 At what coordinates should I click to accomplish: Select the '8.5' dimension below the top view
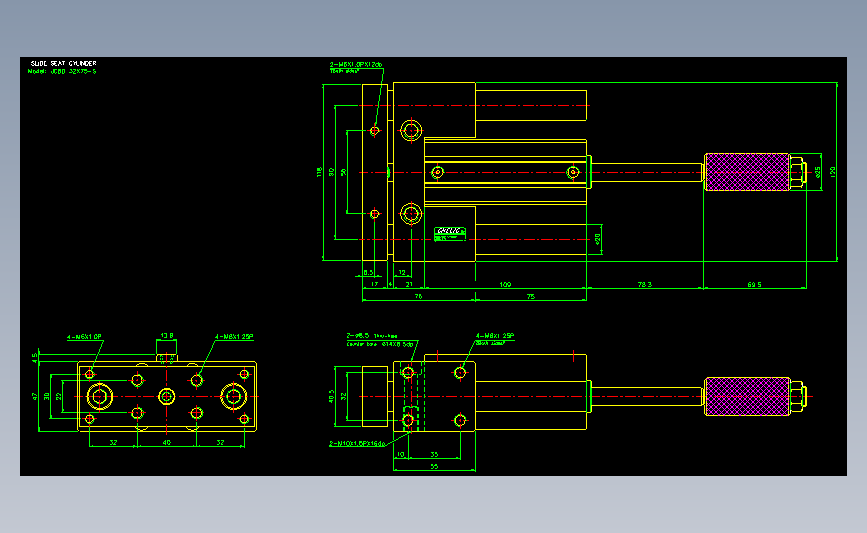[x=369, y=273]
